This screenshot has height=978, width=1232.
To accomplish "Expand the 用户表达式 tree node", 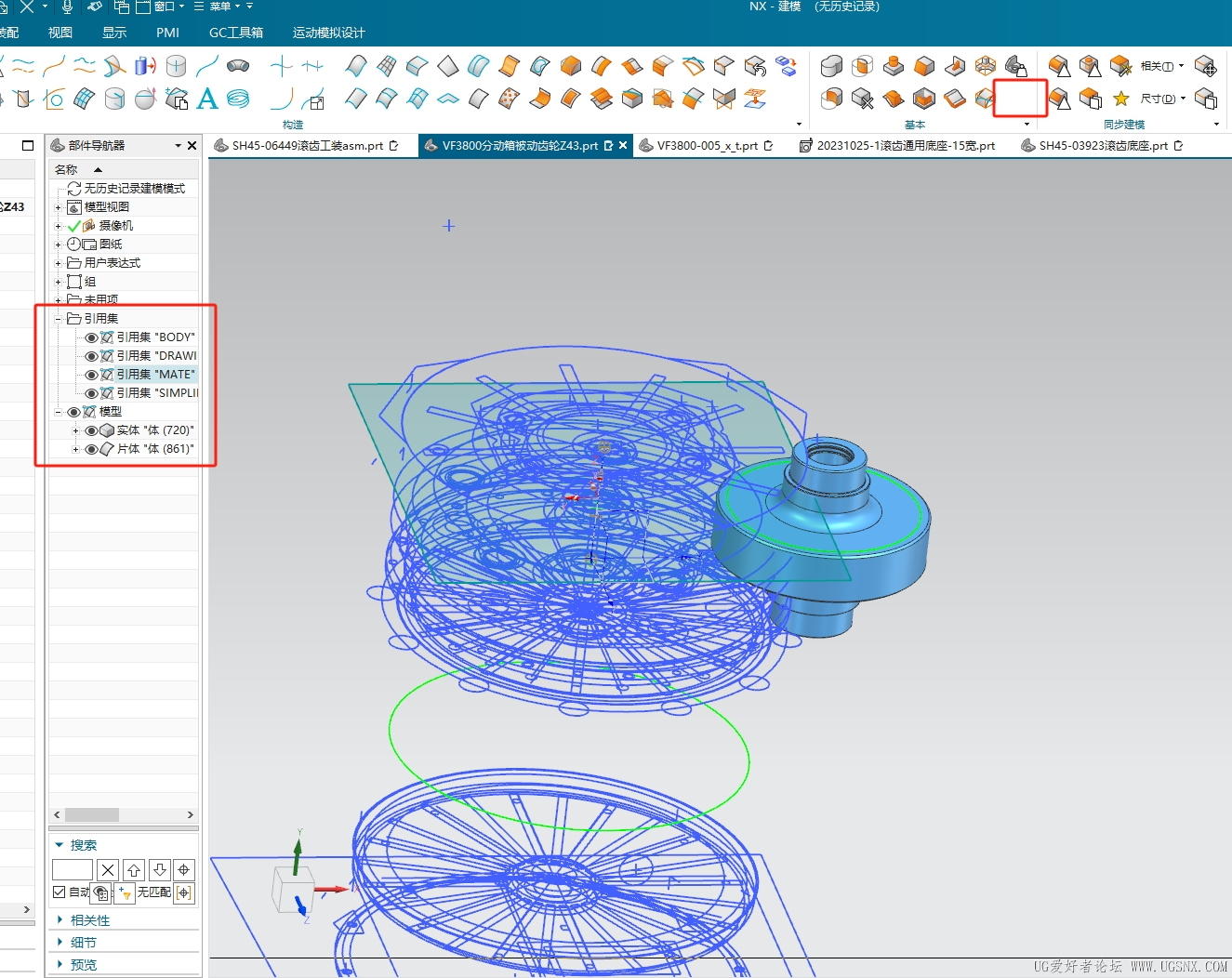I will 58,263.
